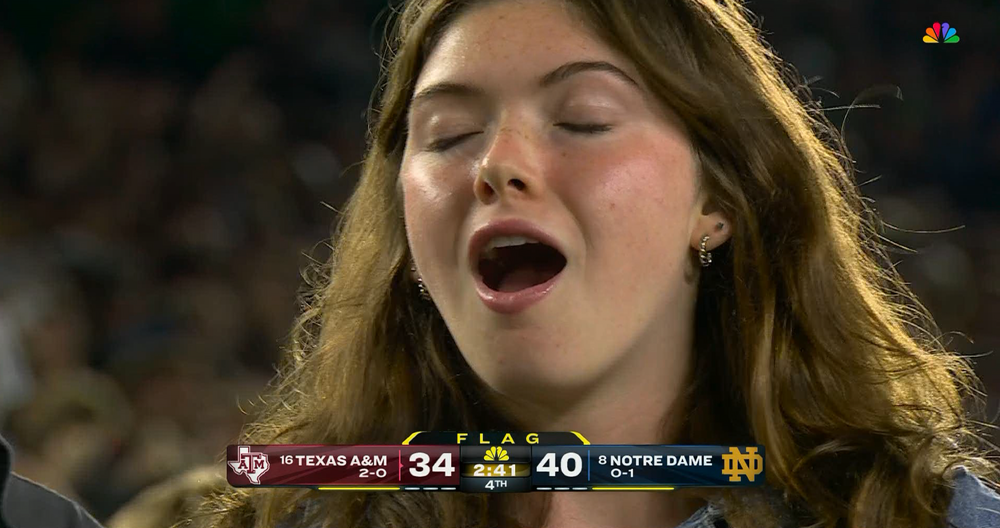Image resolution: width=1000 pixels, height=528 pixels.
Task: Click the yellow bar under Texas A&M
Action: tap(359, 488)
